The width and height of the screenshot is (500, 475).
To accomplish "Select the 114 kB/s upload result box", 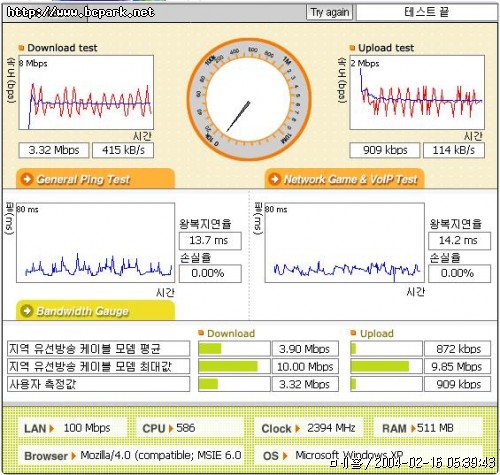I will click(x=454, y=150).
